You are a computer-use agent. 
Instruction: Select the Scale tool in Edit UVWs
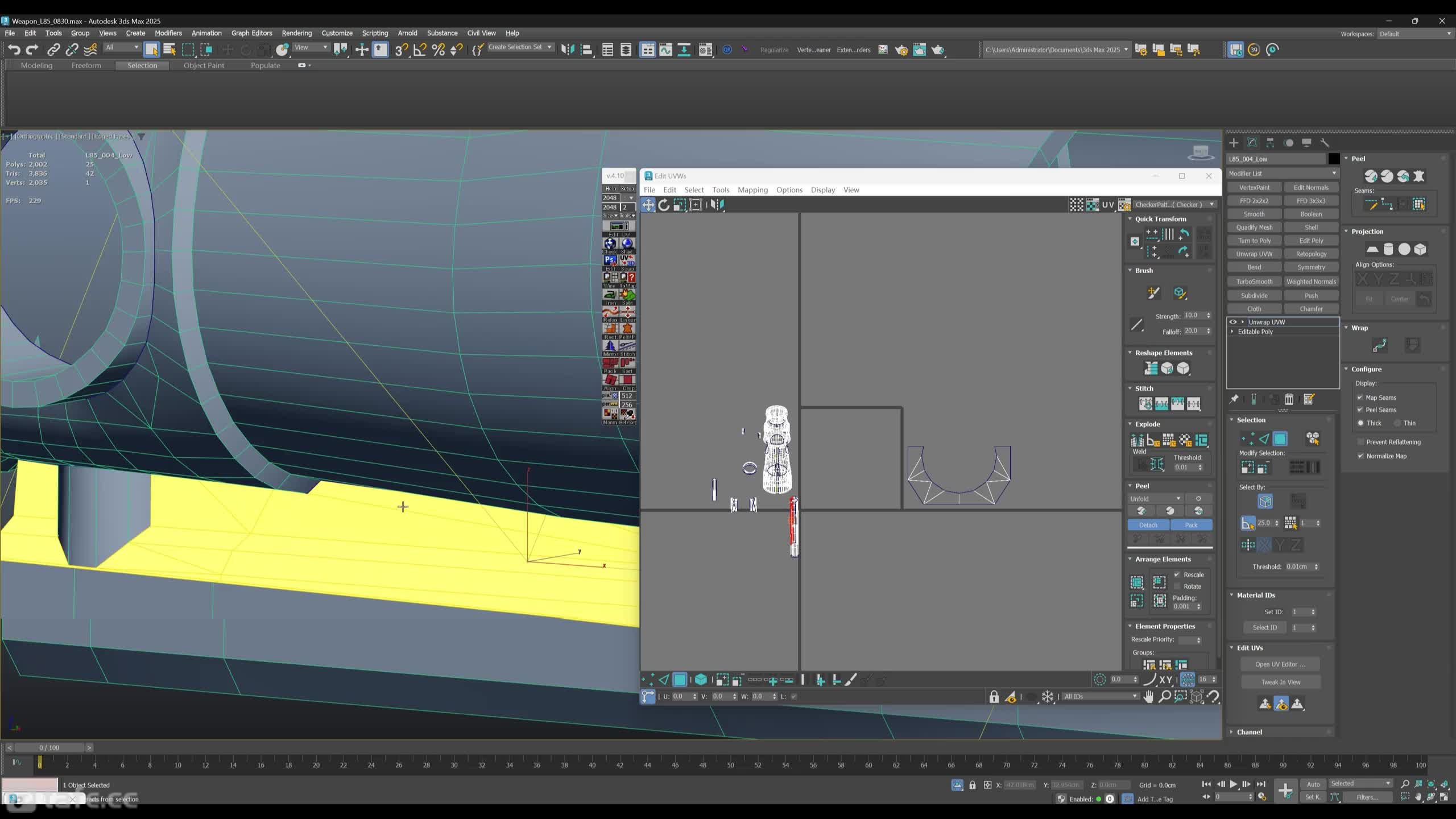click(680, 205)
